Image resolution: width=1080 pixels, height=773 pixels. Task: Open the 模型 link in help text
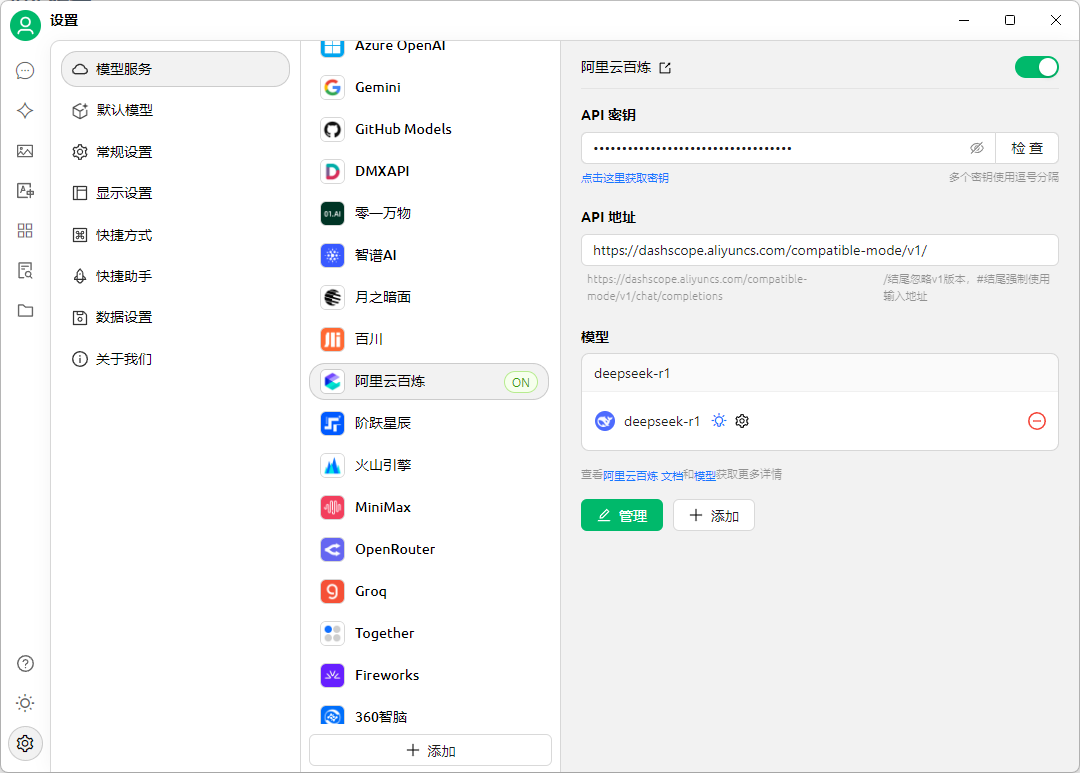click(705, 475)
